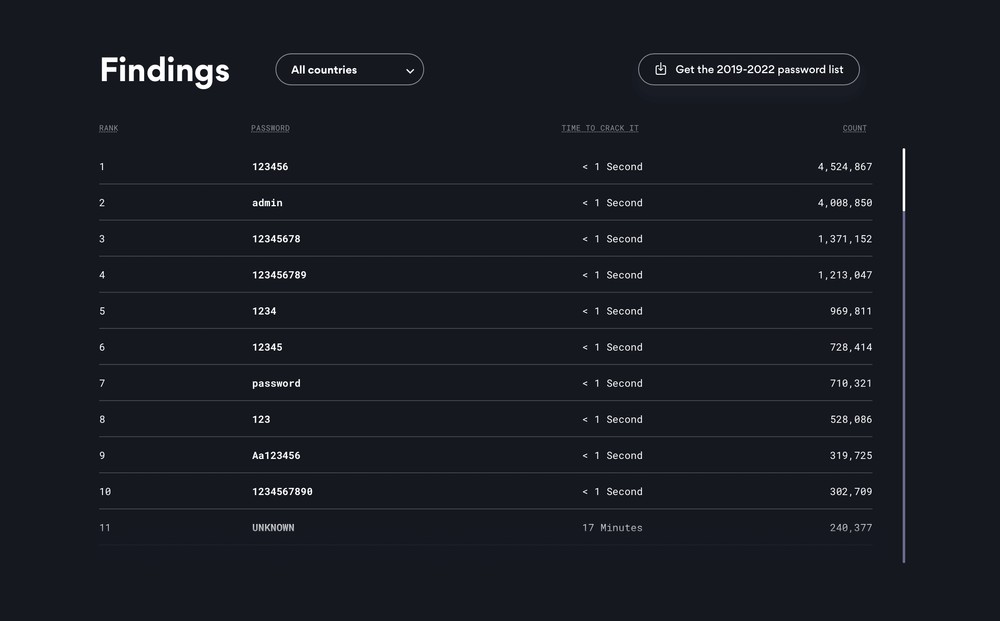Click the 1234567890 password entry

pos(282,491)
